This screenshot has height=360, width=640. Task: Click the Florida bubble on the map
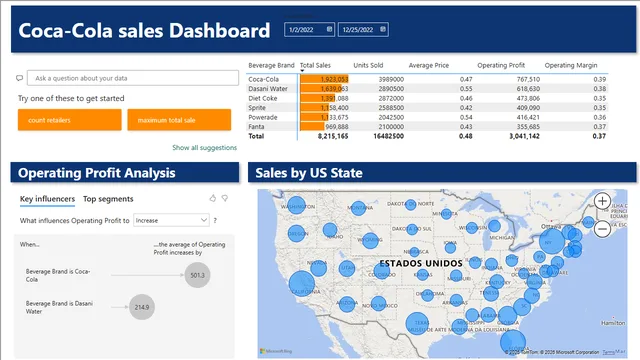pyautogui.click(x=513, y=343)
